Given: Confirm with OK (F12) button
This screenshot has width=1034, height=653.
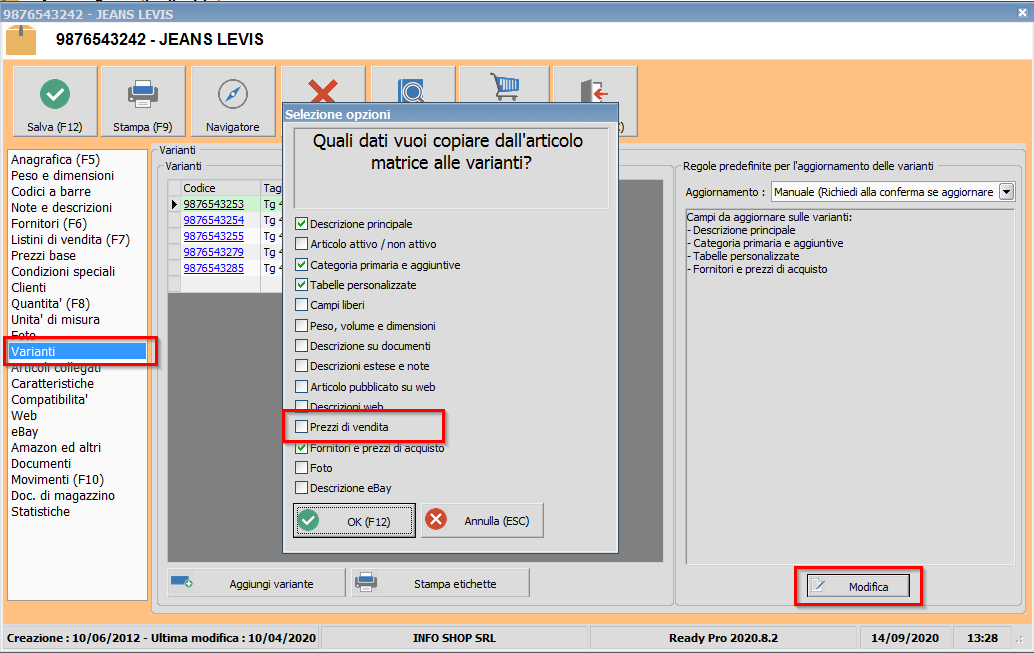Looking at the screenshot, I should [354, 521].
